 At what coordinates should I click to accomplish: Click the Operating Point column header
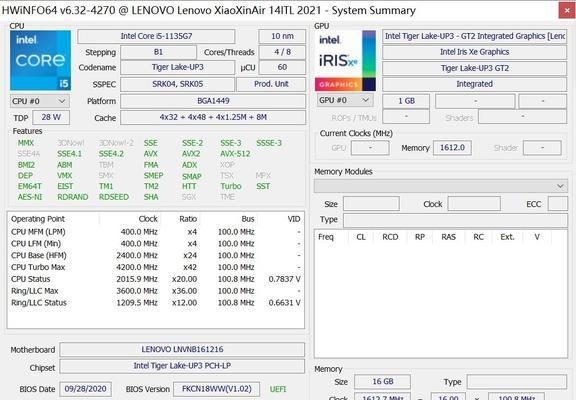point(38,219)
